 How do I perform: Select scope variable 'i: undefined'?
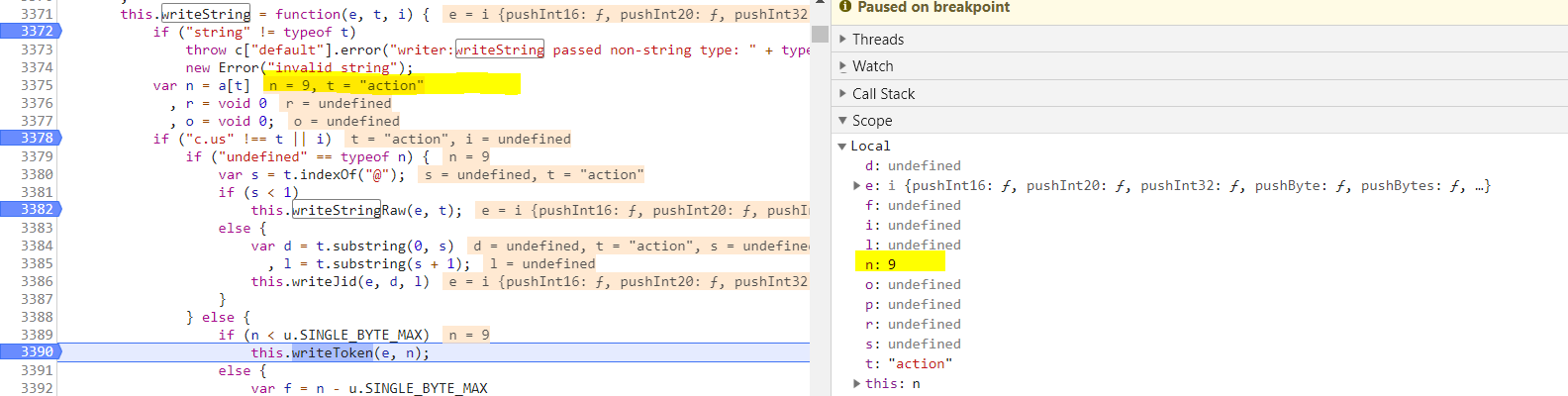[913, 225]
